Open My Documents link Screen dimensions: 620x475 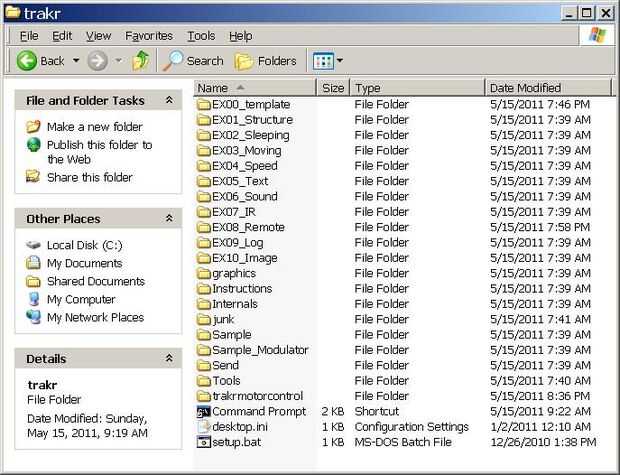pos(84,263)
